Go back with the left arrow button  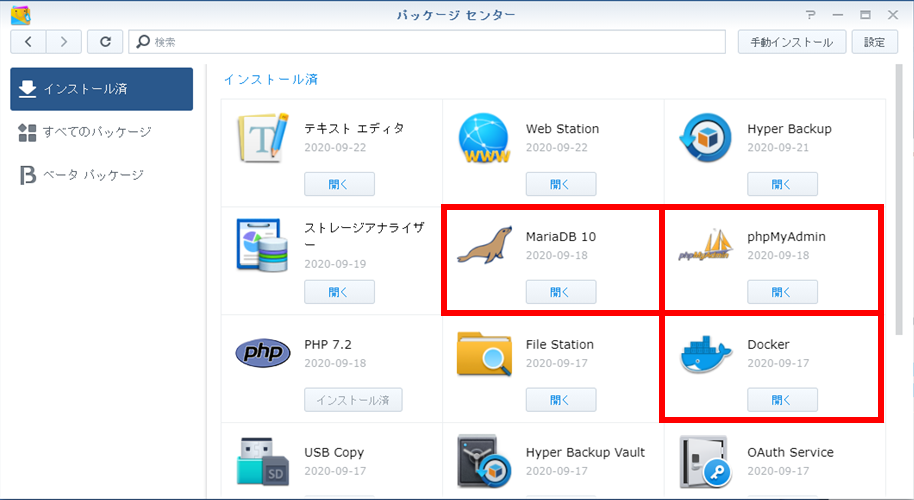click(28, 42)
